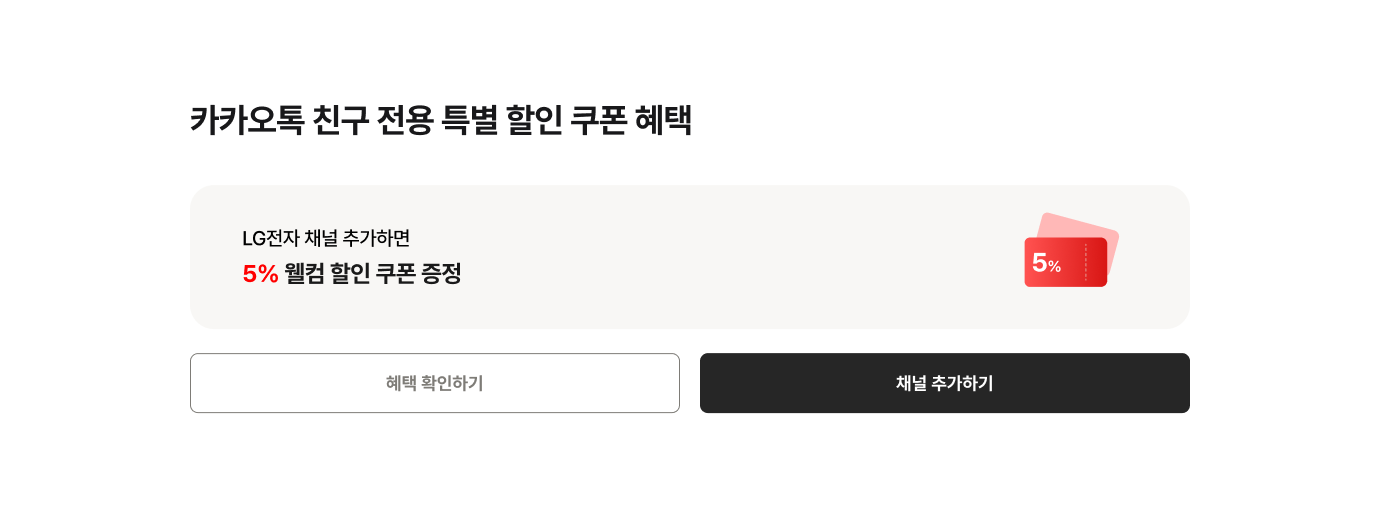Viewport: 1380px width, 509px height.
Task: Click the word 웰컴 in the banner
Action: point(304,273)
